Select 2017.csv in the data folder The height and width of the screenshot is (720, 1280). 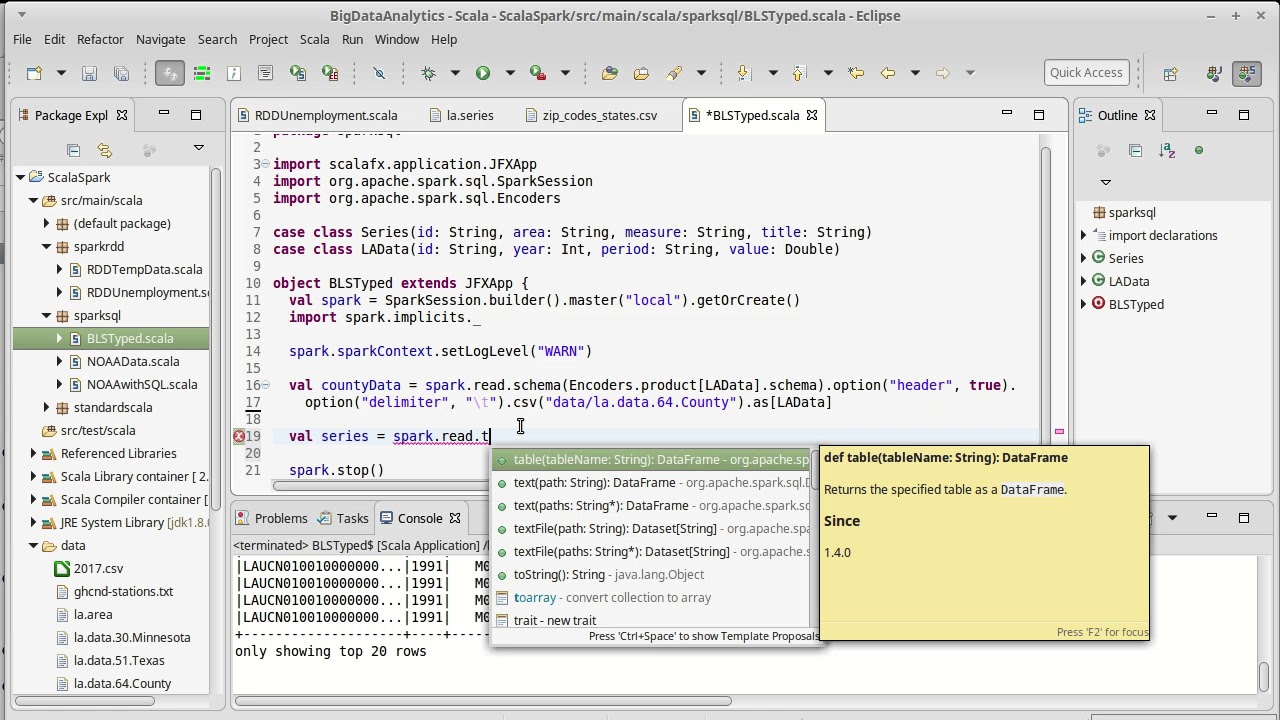[x=98, y=569]
